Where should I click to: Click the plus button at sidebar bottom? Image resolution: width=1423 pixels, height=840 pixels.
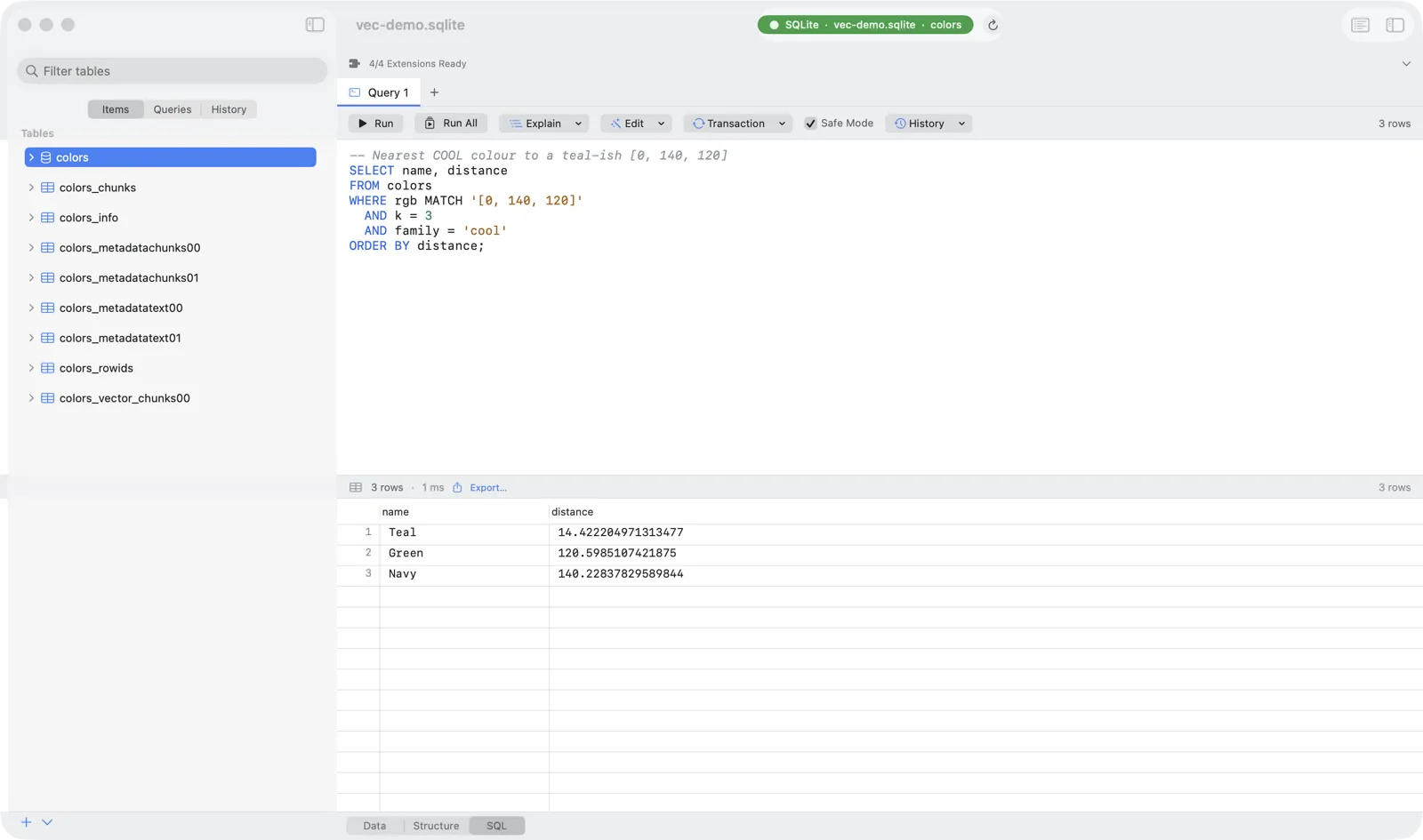(x=26, y=822)
